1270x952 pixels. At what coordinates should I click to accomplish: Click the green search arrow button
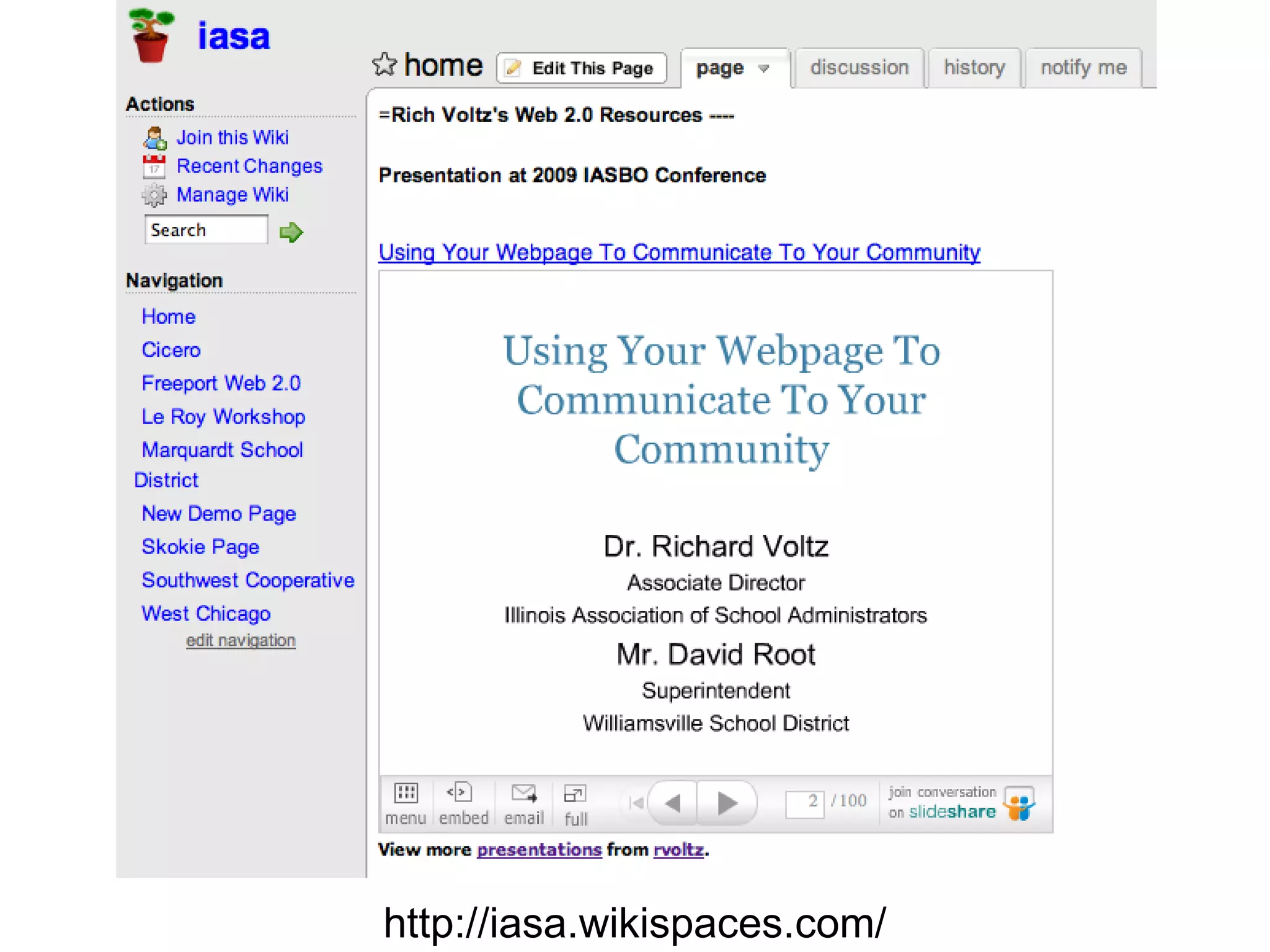(x=291, y=232)
